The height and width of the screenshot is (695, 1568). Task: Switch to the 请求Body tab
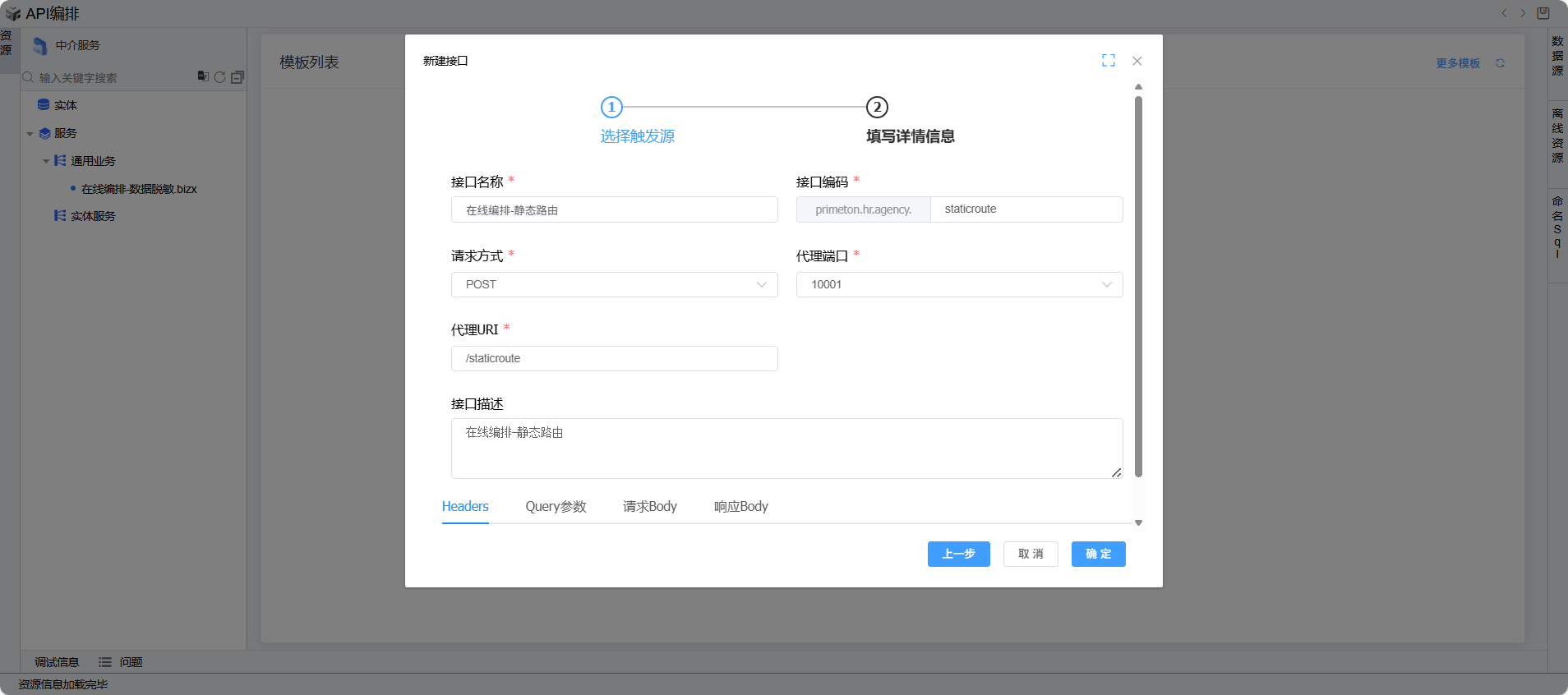point(649,507)
